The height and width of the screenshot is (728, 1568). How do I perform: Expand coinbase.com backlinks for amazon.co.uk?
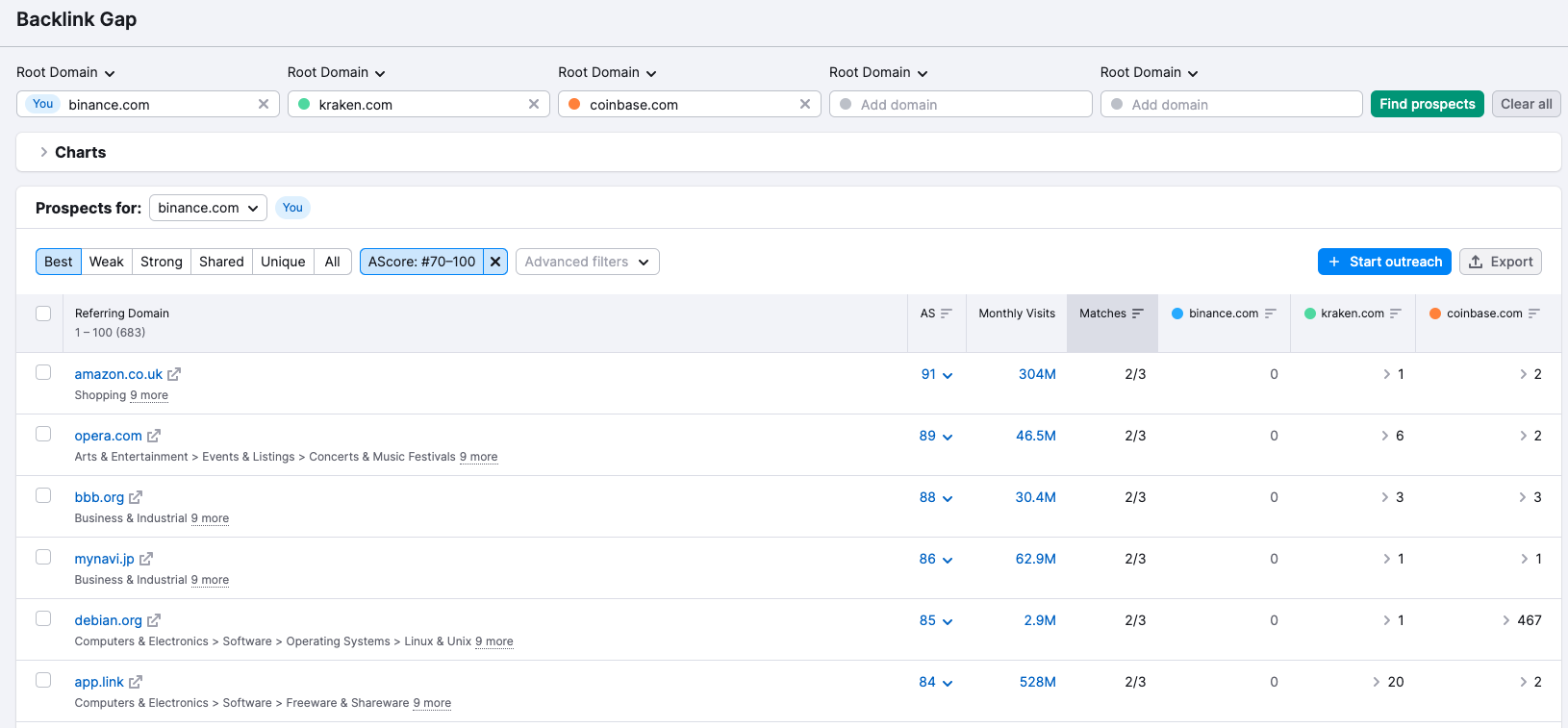click(x=1524, y=374)
